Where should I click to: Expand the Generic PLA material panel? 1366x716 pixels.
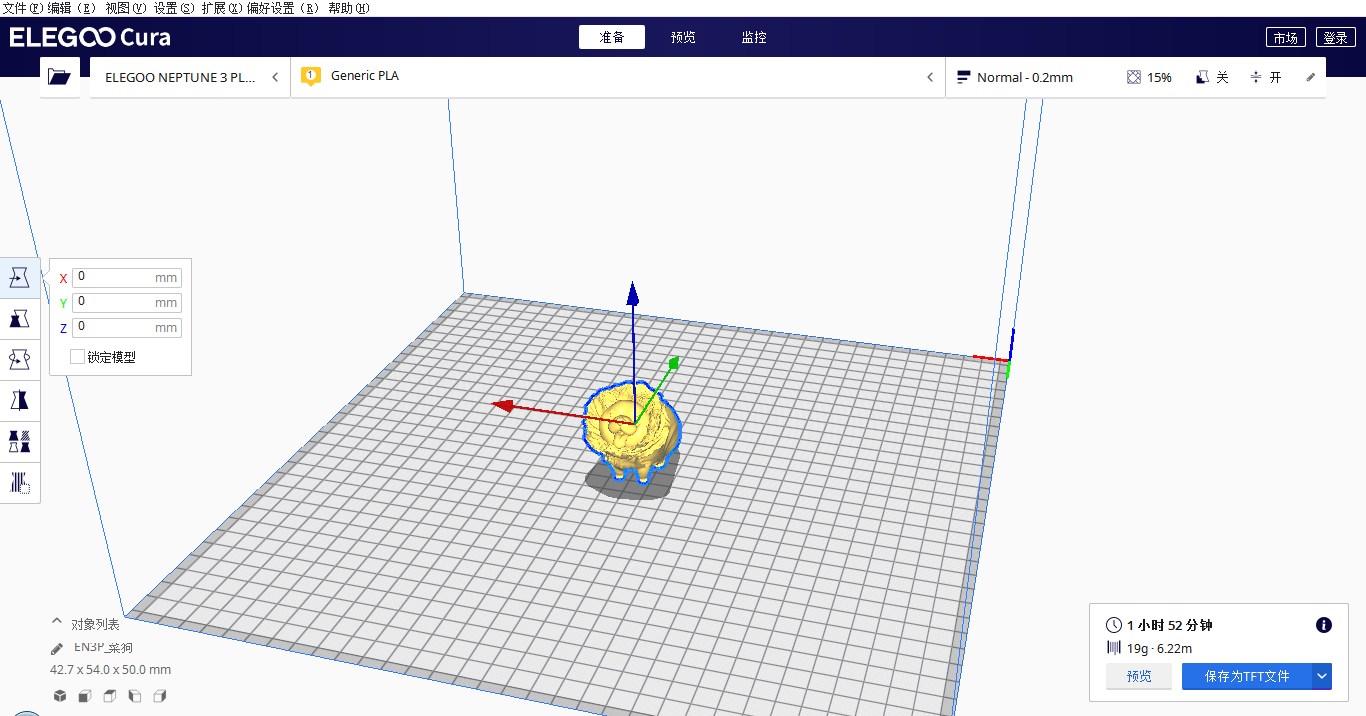618,77
